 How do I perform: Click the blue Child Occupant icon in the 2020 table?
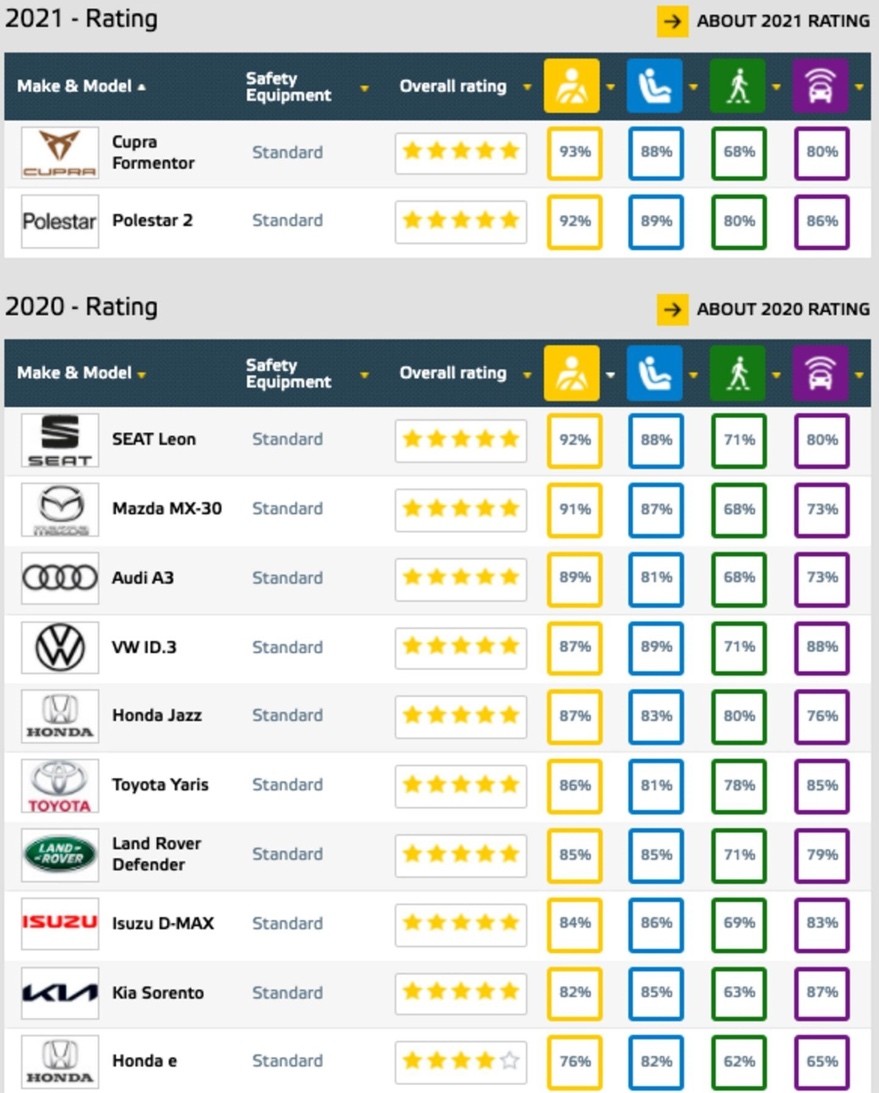pyautogui.click(x=654, y=373)
